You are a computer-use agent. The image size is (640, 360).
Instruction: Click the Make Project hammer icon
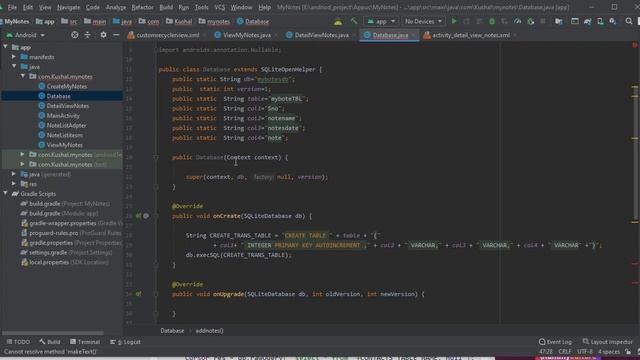point(354,21)
